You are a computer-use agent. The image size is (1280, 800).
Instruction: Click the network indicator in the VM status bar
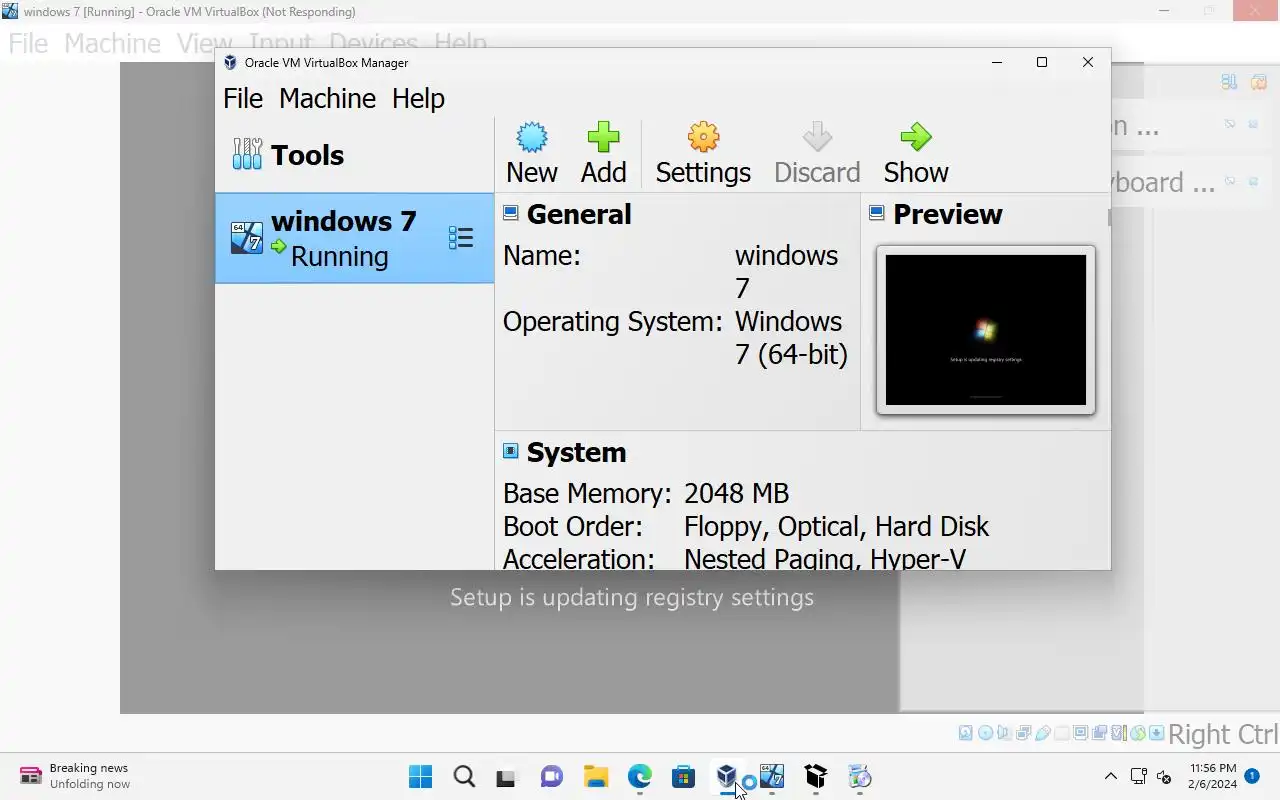(x=1023, y=733)
